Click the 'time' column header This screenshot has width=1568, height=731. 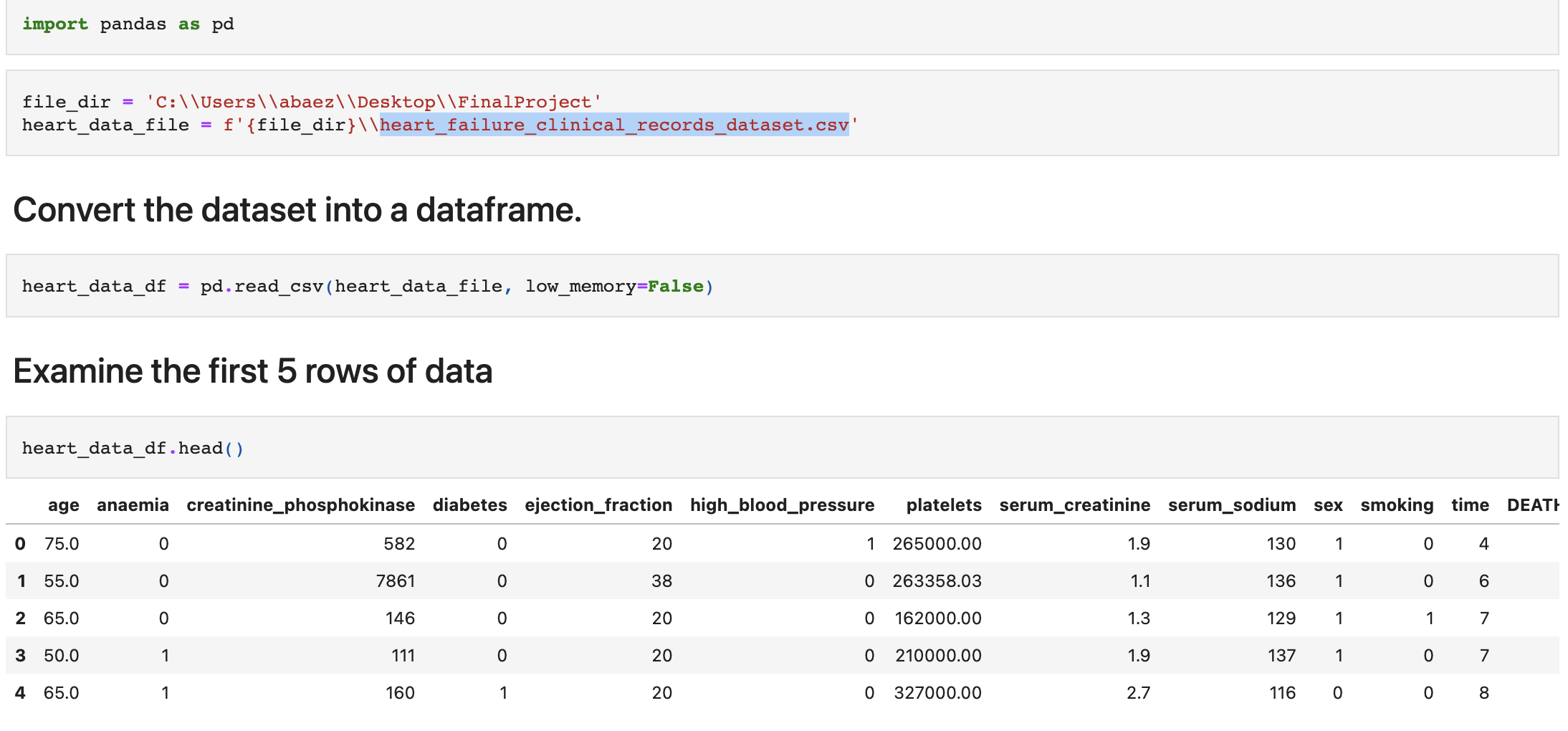pyautogui.click(x=1471, y=505)
